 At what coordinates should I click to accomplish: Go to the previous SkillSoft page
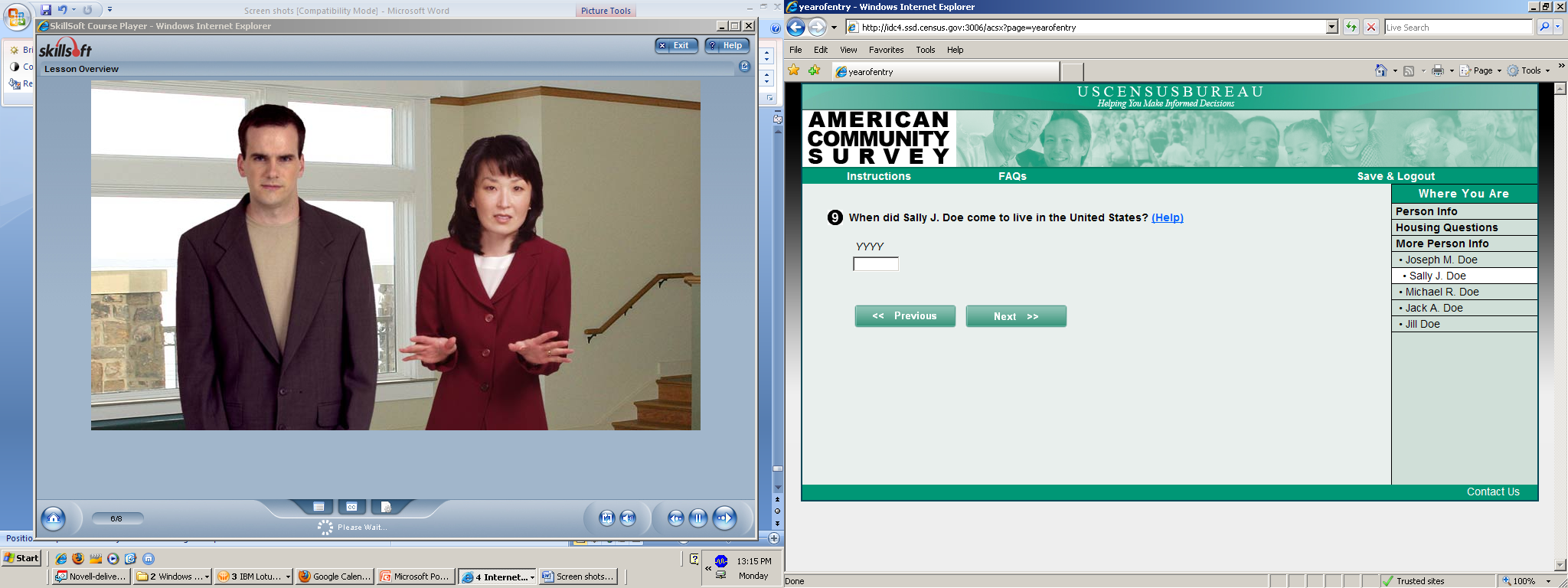tap(676, 518)
